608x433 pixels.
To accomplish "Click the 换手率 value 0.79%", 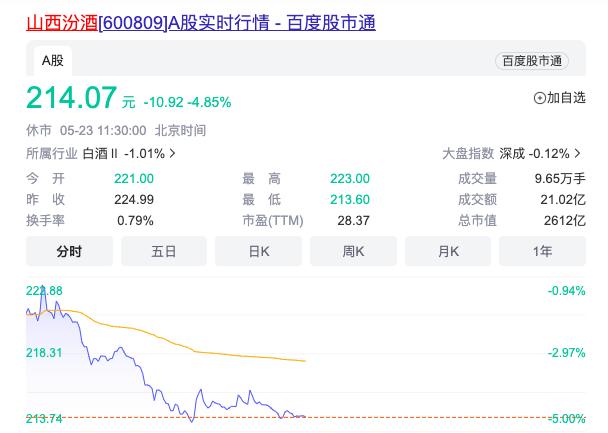I will 135,221.
